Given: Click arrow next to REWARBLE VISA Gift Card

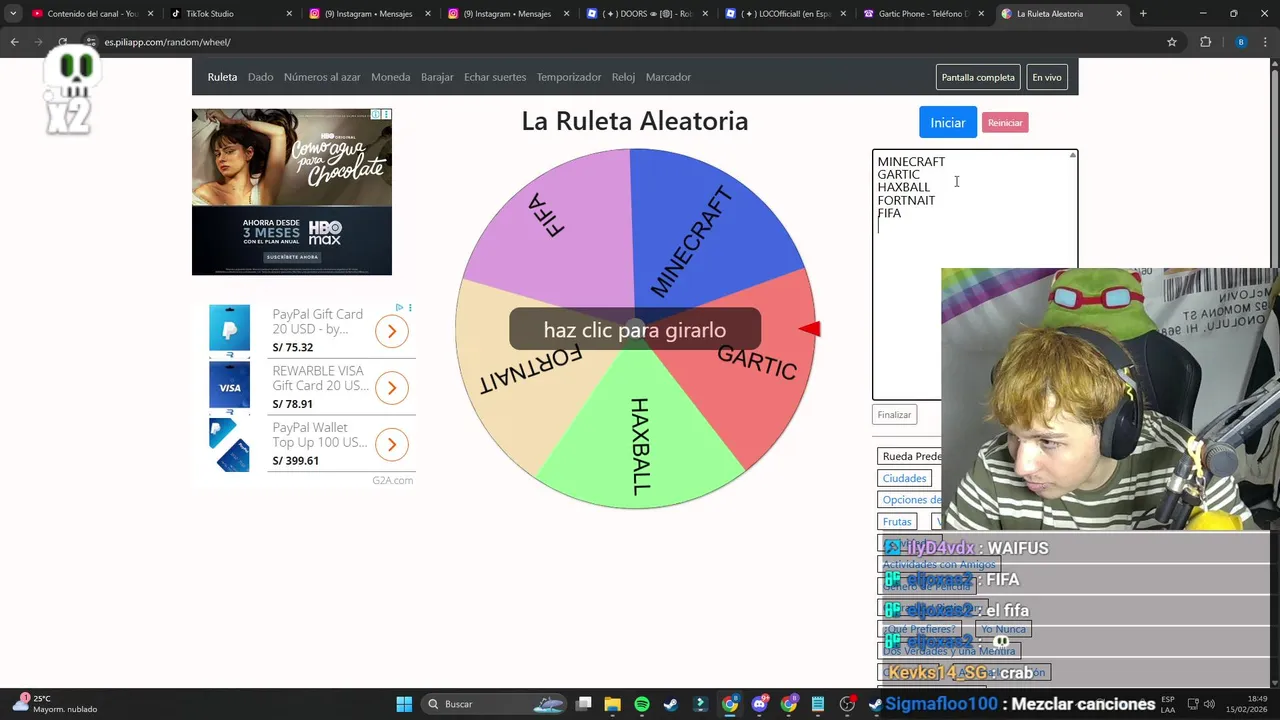Looking at the screenshot, I should (x=392, y=387).
